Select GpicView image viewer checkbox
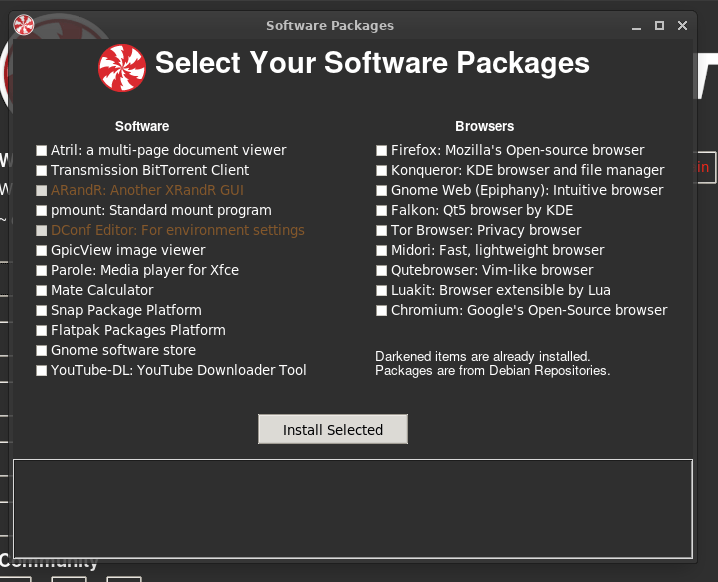 [42, 250]
